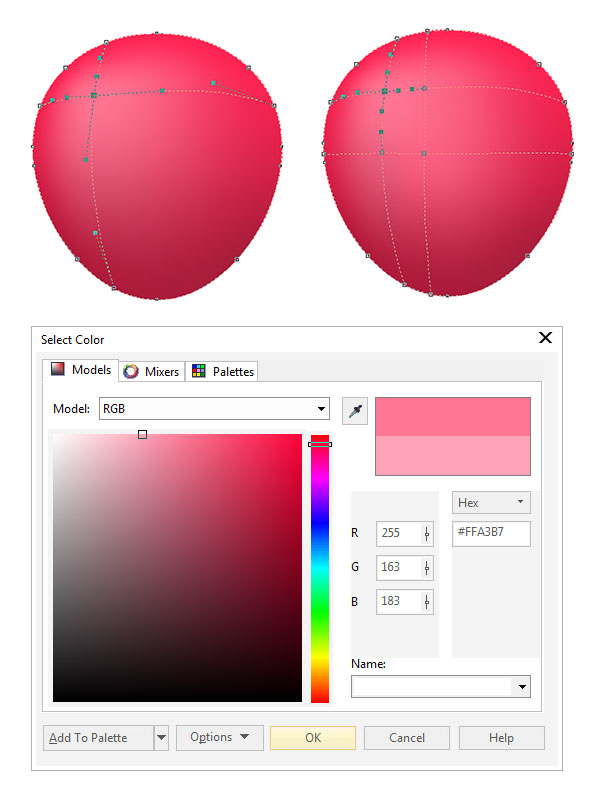600x794 pixels.
Task: Click the Models tab color icon
Action: pos(58,369)
